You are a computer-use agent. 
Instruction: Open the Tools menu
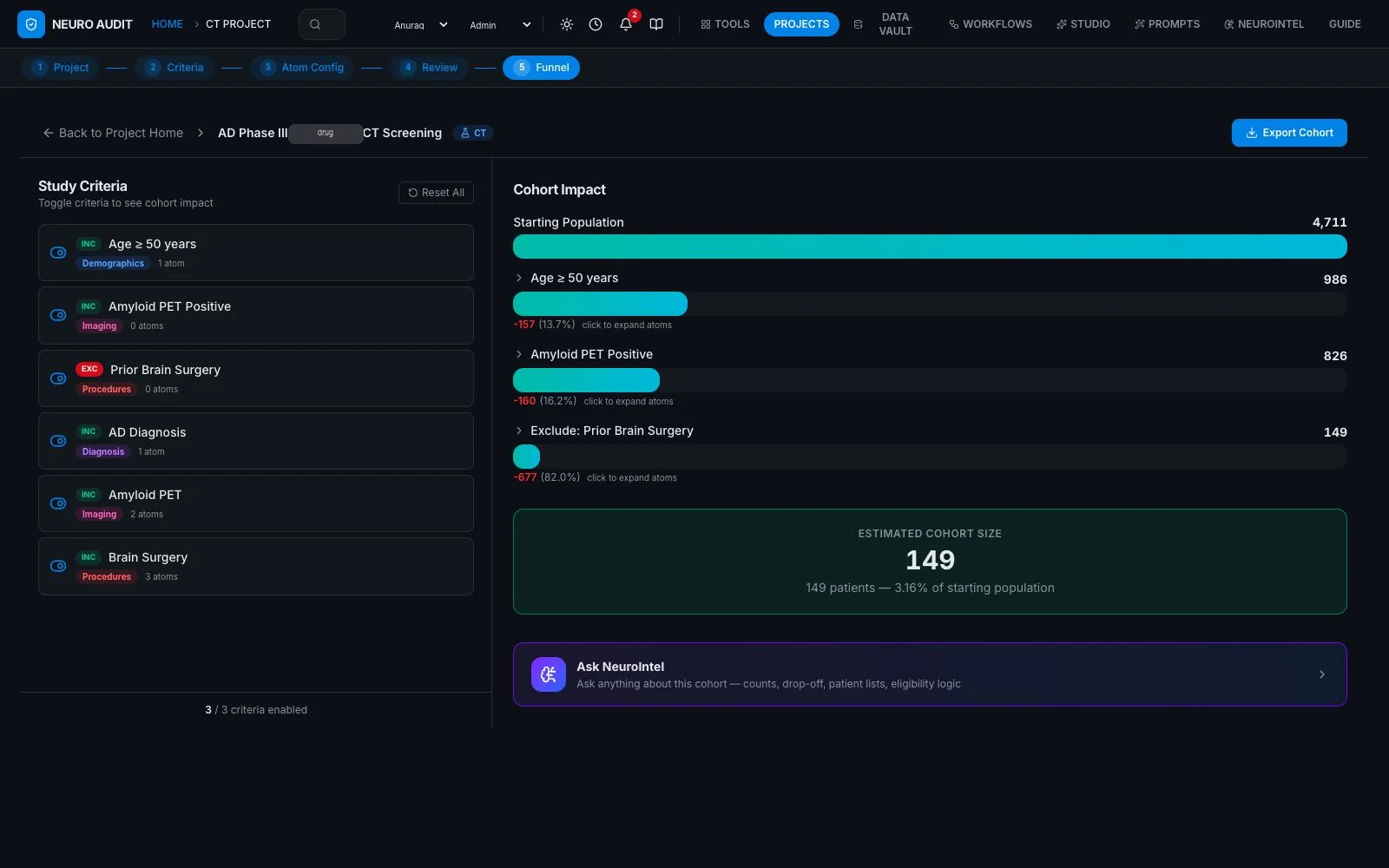point(725,24)
